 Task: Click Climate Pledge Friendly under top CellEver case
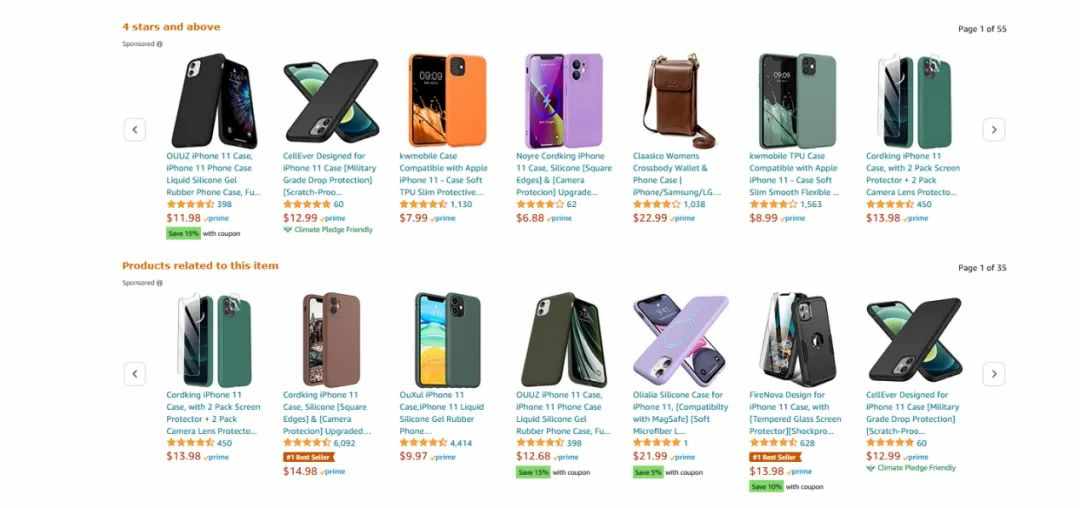328,230
